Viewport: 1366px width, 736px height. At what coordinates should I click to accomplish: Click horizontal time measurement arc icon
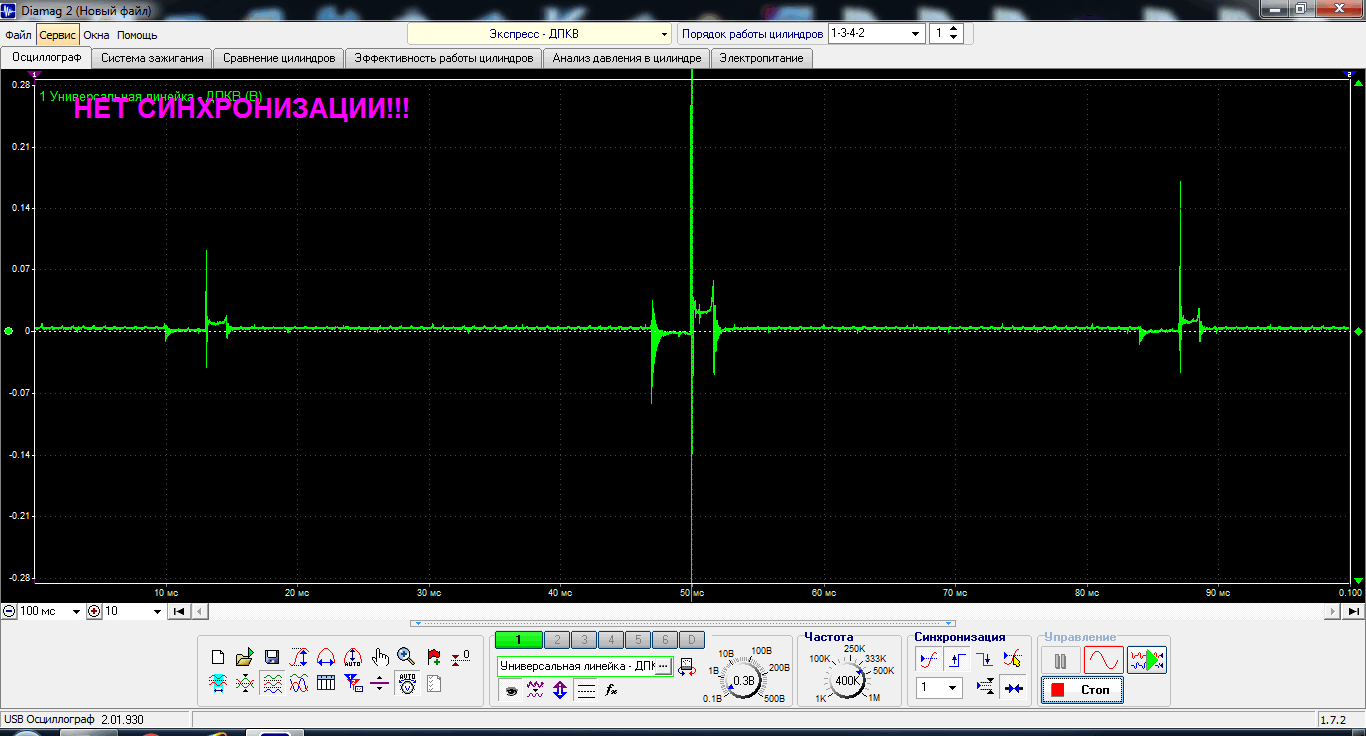click(325, 657)
